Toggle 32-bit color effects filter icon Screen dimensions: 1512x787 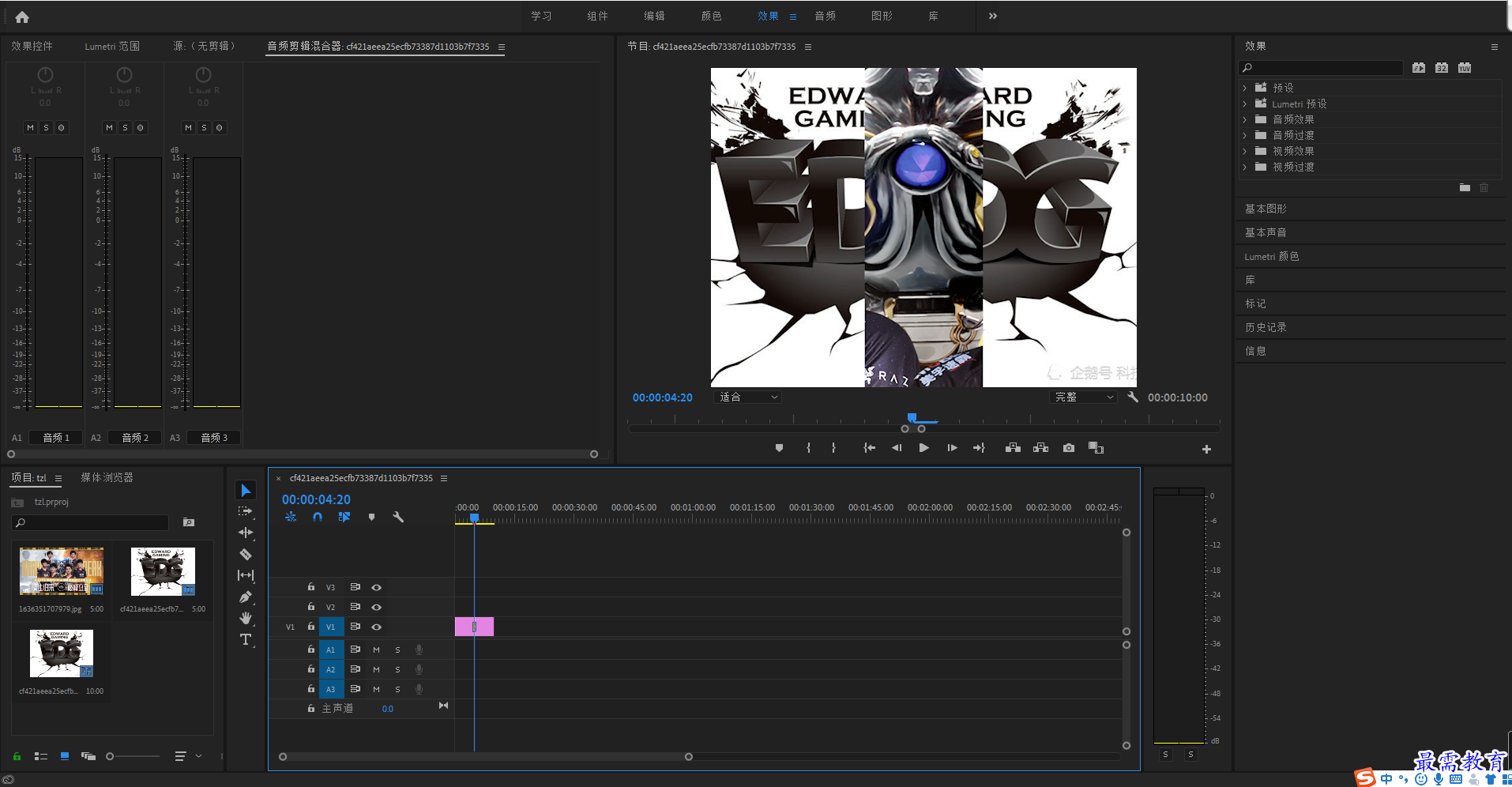tap(1442, 68)
